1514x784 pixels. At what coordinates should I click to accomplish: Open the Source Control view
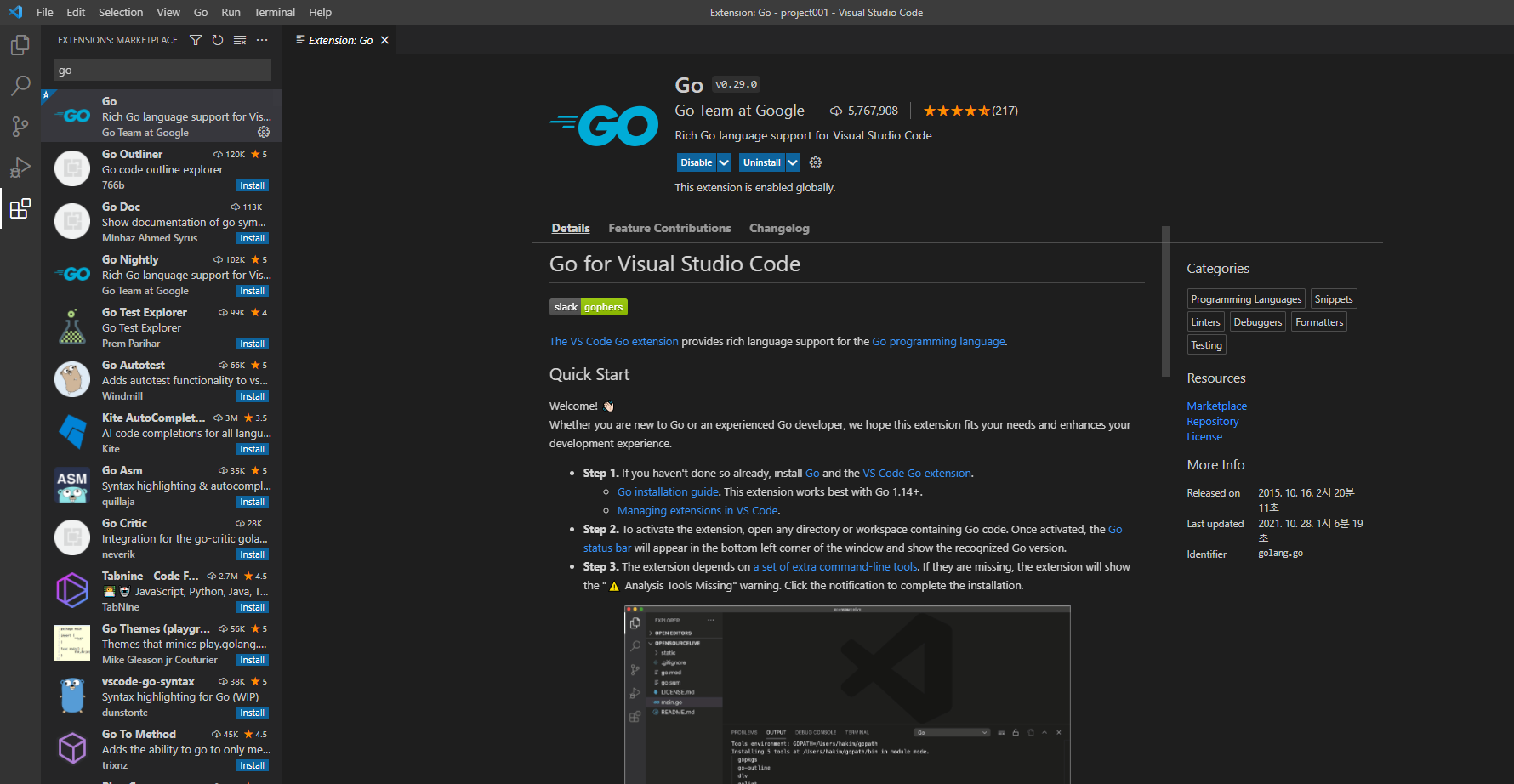click(x=20, y=127)
